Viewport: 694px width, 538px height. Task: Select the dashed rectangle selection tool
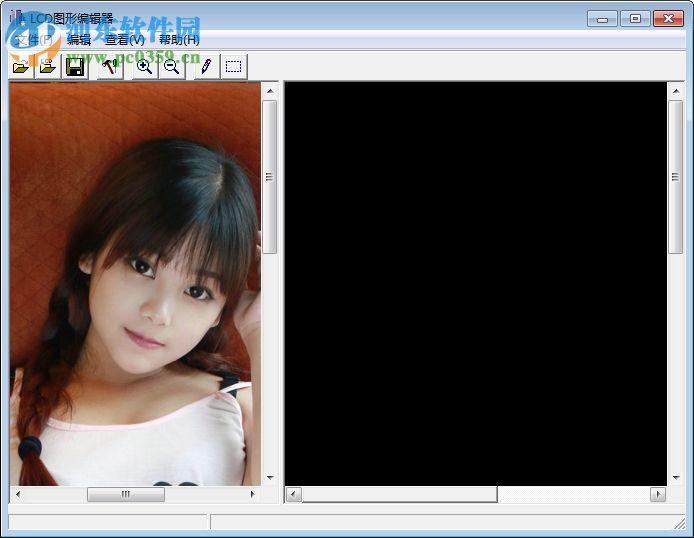233,67
